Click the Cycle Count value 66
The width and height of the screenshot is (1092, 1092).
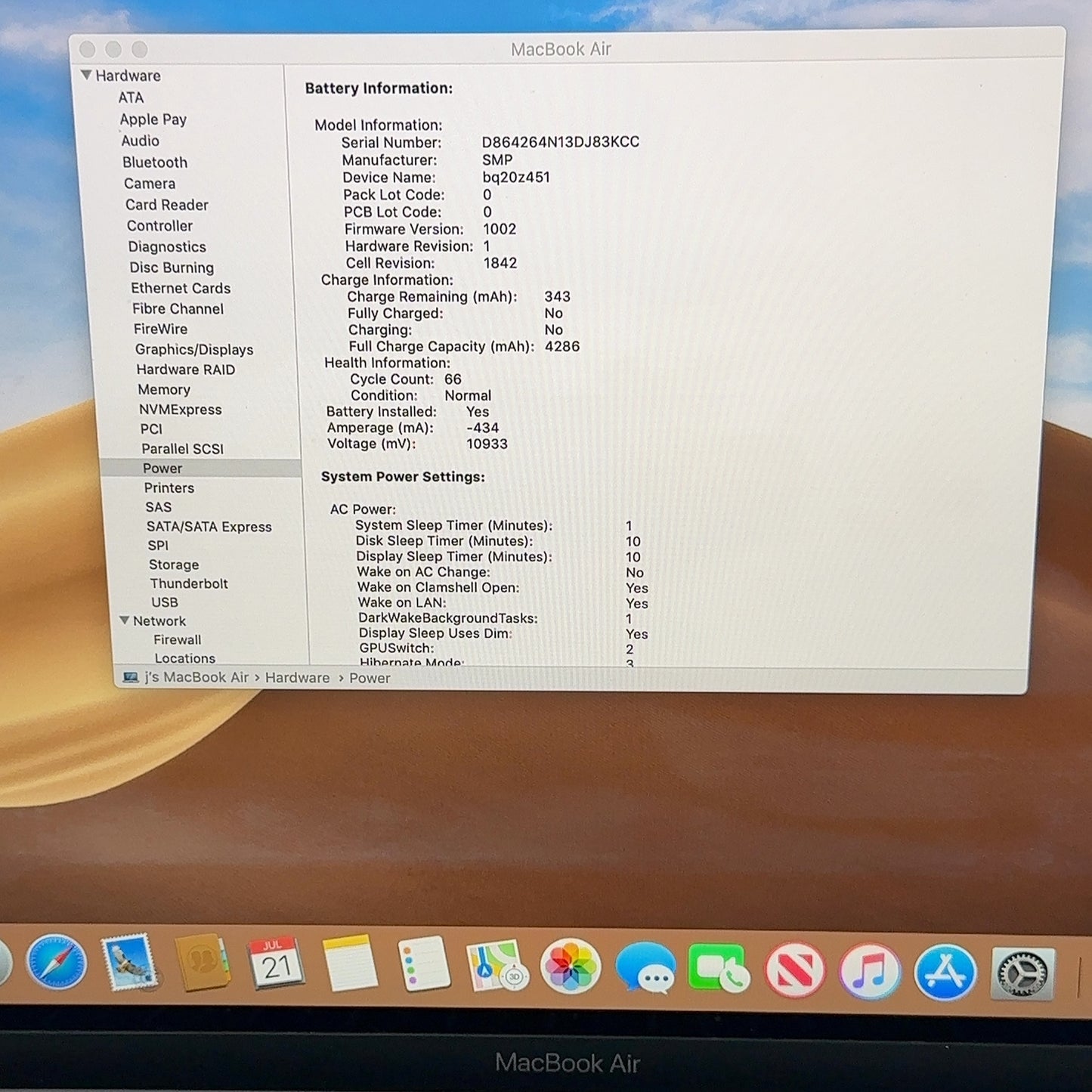point(453,379)
